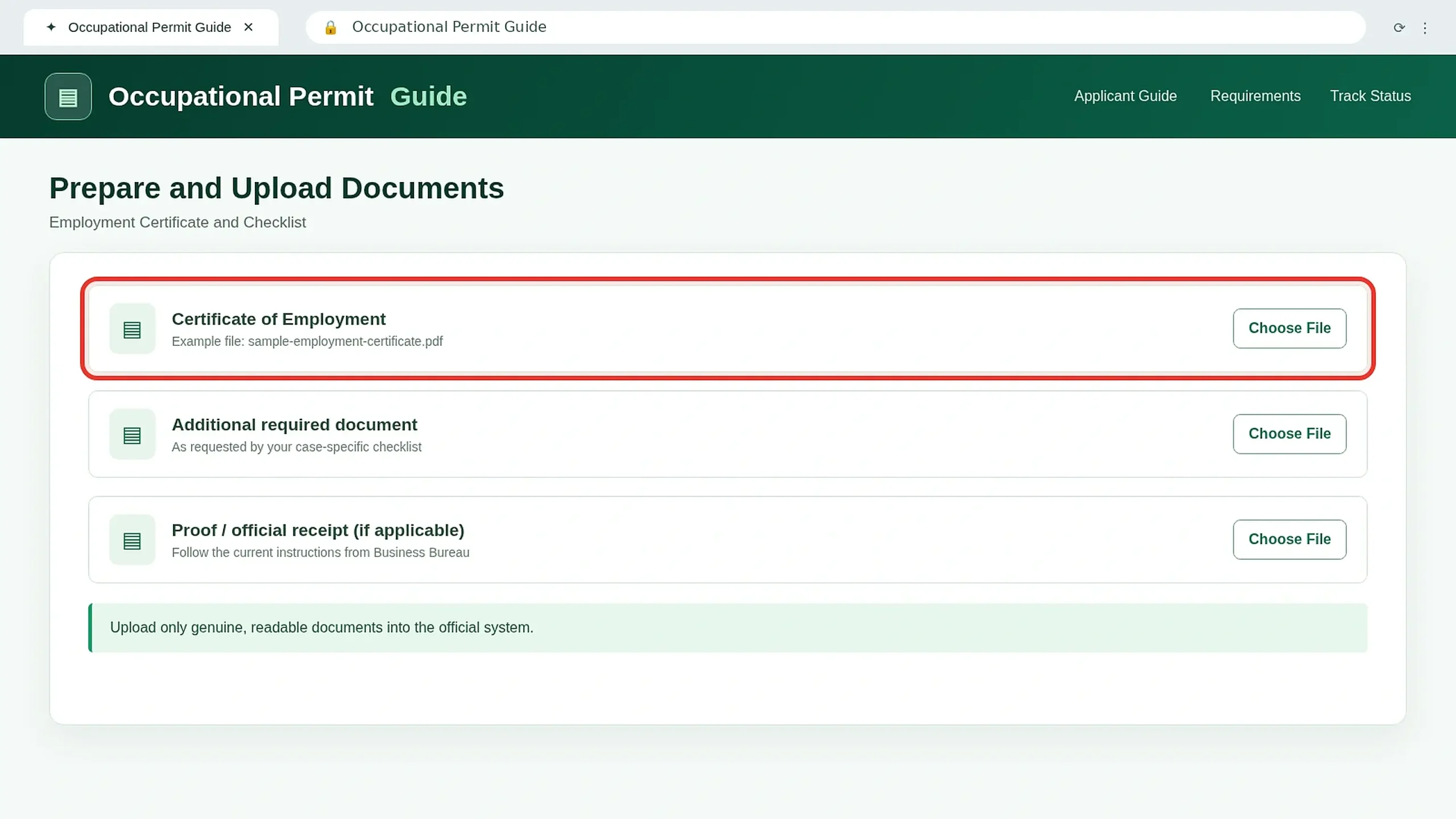The height and width of the screenshot is (819, 1456).
Task: Click the document icon beside Certificate of Employment
Action: tap(132, 329)
